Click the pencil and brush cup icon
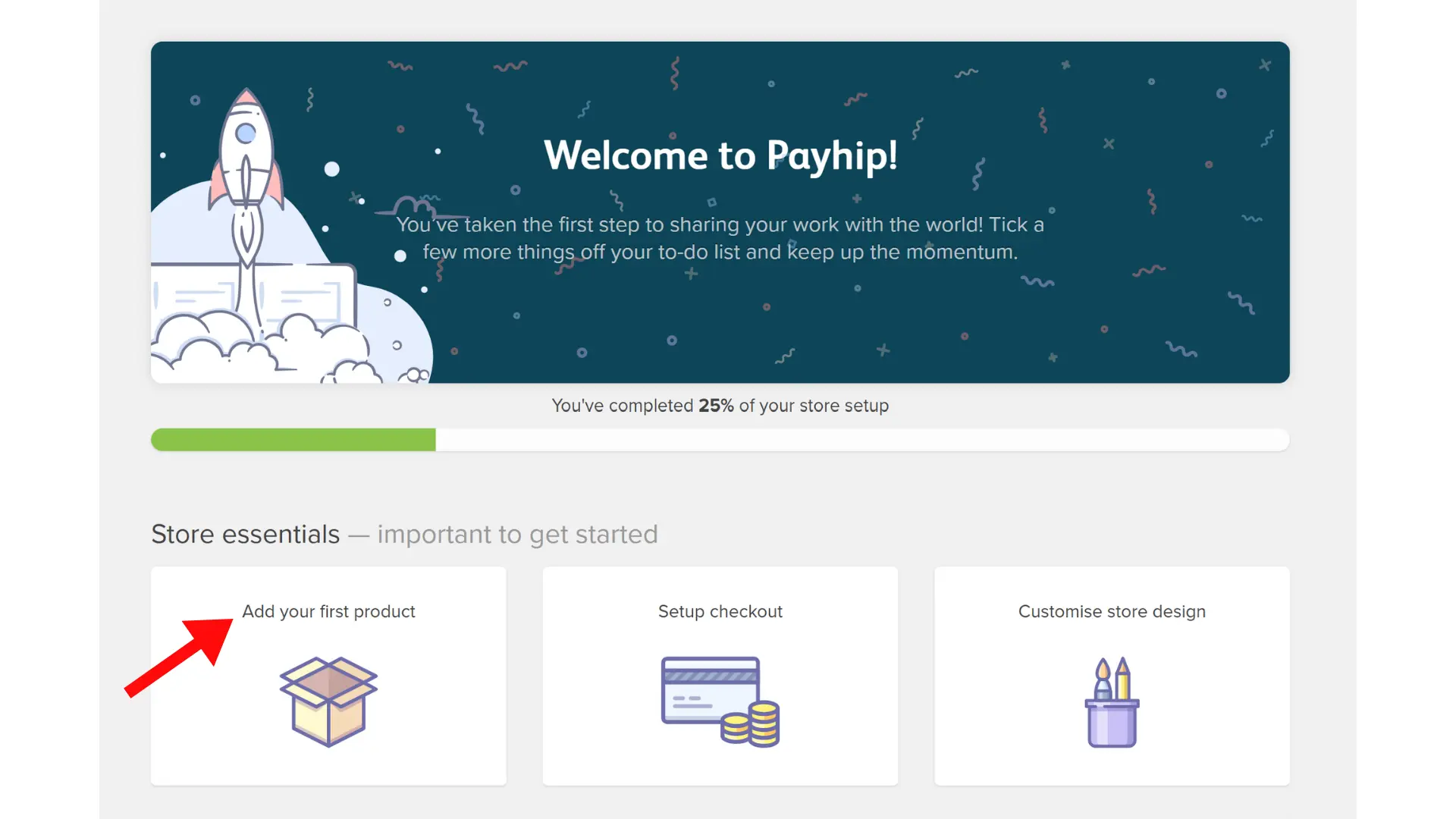 (x=1112, y=702)
